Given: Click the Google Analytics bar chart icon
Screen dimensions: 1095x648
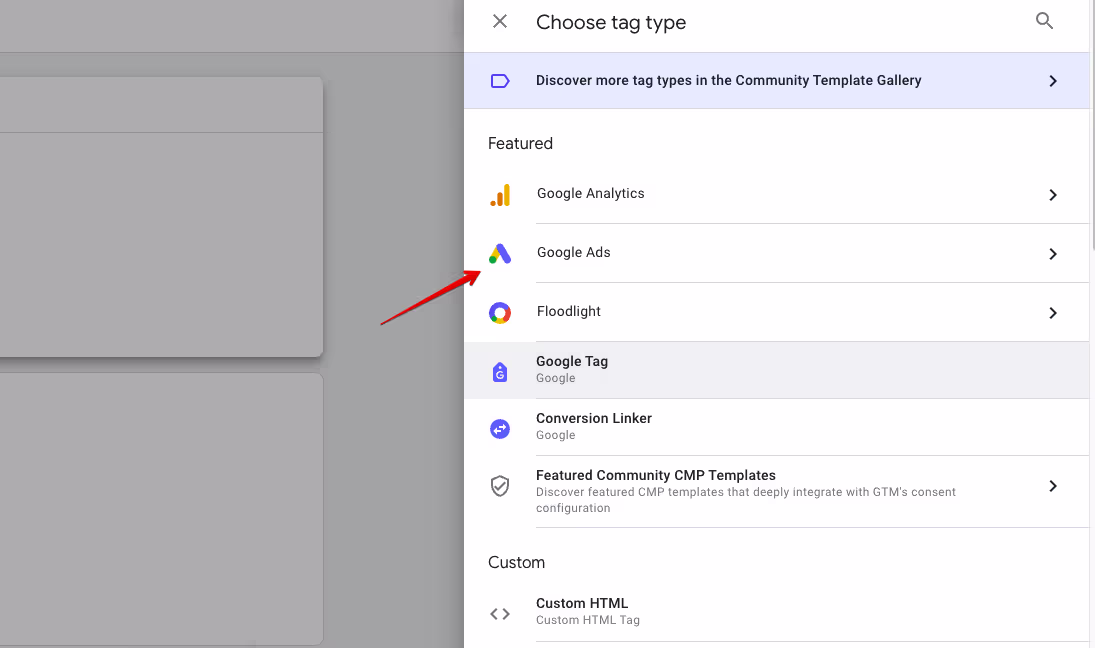Looking at the screenshot, I should (x=500, y=195).
